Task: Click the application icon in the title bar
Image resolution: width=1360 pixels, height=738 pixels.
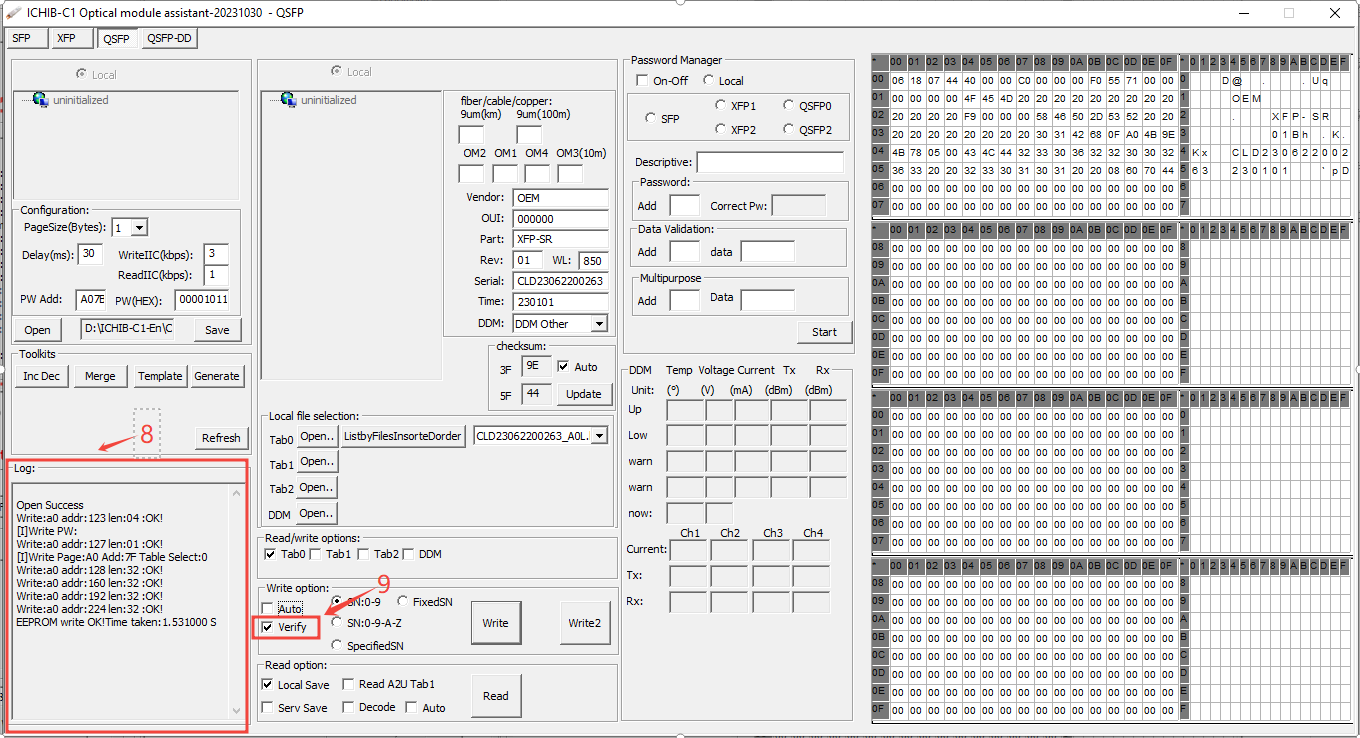Action: pyautogui.click(x=14, y=12)
